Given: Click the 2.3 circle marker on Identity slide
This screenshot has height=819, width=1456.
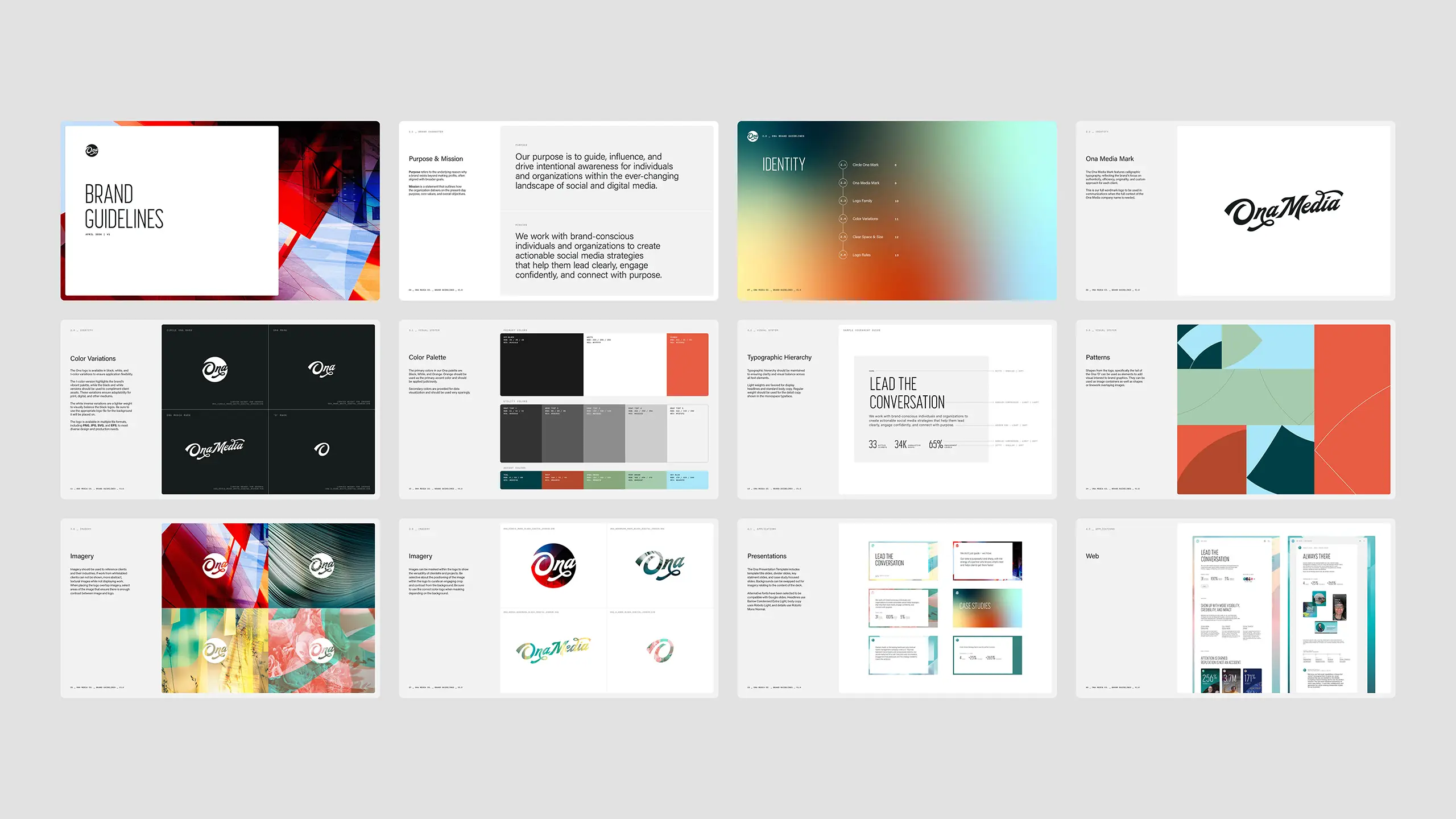Looking at the screenshot, I should coord(843,201).
